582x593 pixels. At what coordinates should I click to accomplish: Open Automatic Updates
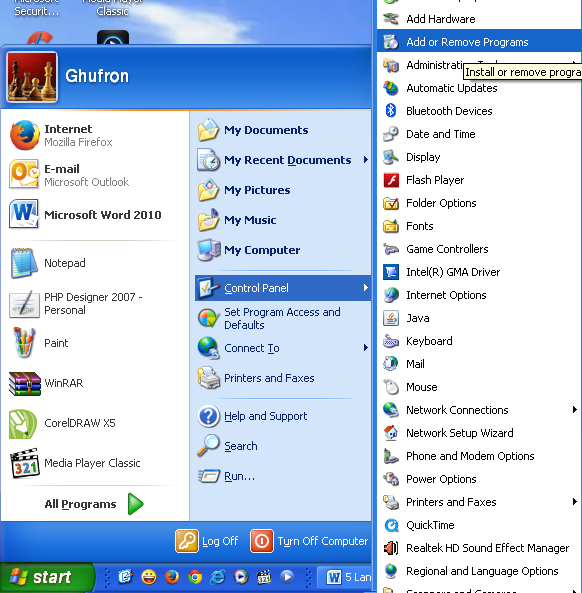coord(479,88)
